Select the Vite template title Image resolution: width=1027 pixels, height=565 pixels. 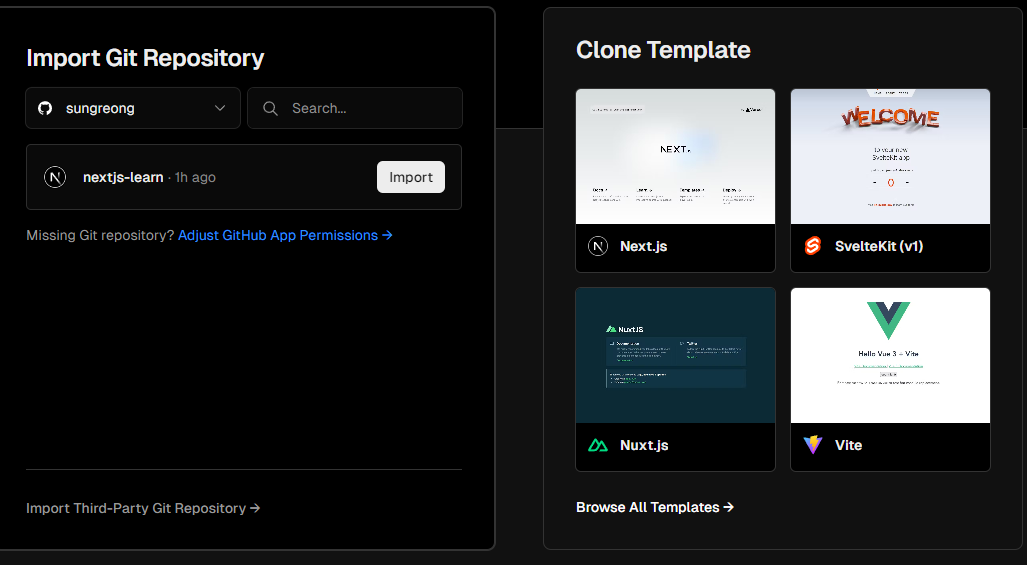point(848,445)
